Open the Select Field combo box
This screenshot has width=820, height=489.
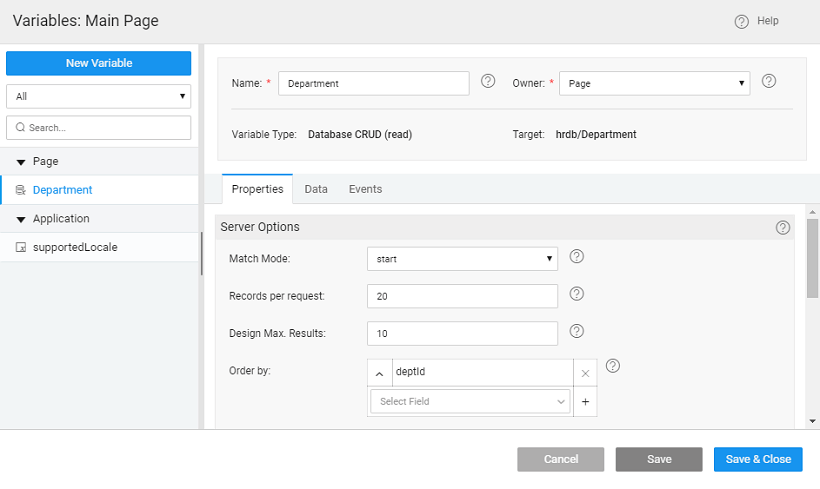[x=470, y=402]
